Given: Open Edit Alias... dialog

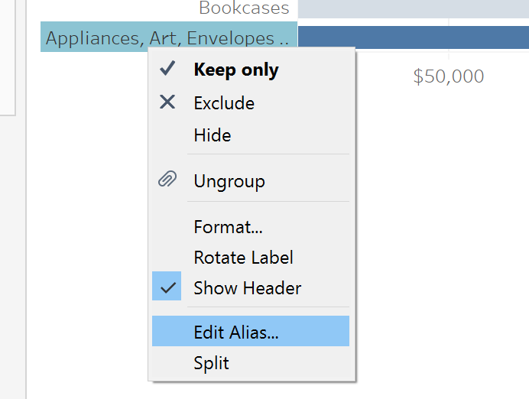Looking at the screenshot, I should click(x=251, y=331).
